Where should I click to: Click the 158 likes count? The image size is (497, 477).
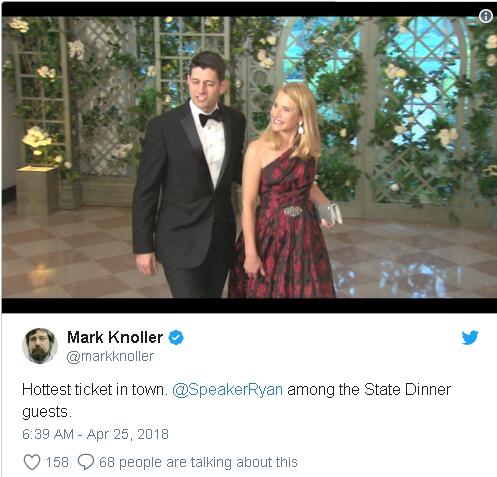click(57, 462)
